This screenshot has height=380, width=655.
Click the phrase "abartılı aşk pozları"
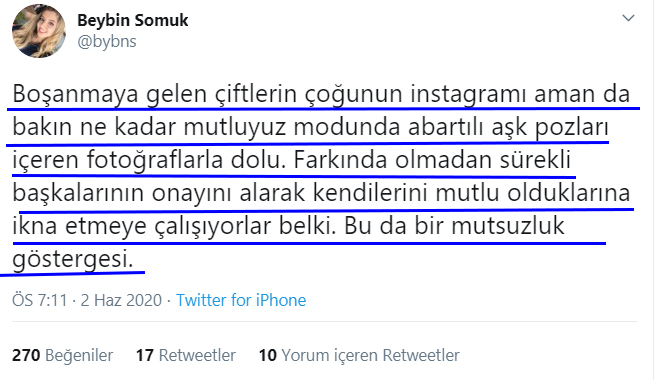tap(508, 127)
